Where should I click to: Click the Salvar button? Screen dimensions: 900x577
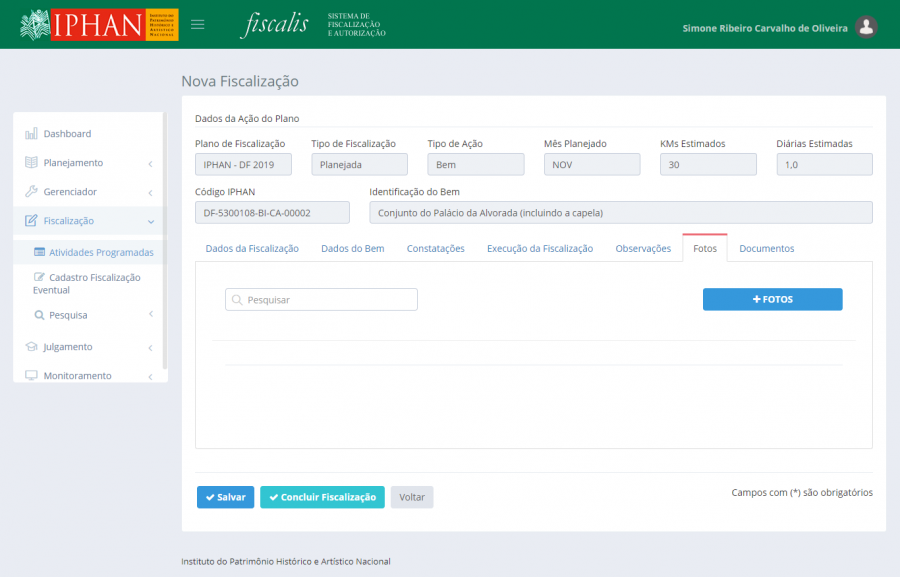[x=225, y=497]
